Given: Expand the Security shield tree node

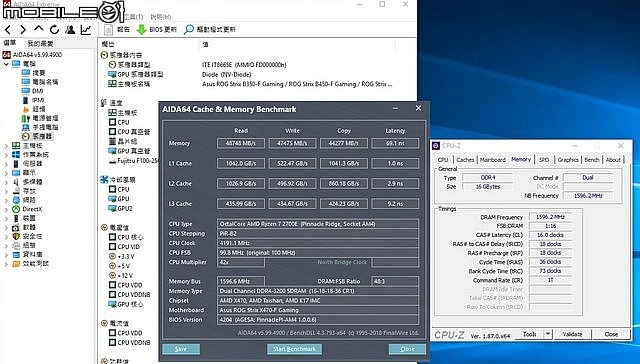Looking at the screenshot, I should tap(6, 236).
